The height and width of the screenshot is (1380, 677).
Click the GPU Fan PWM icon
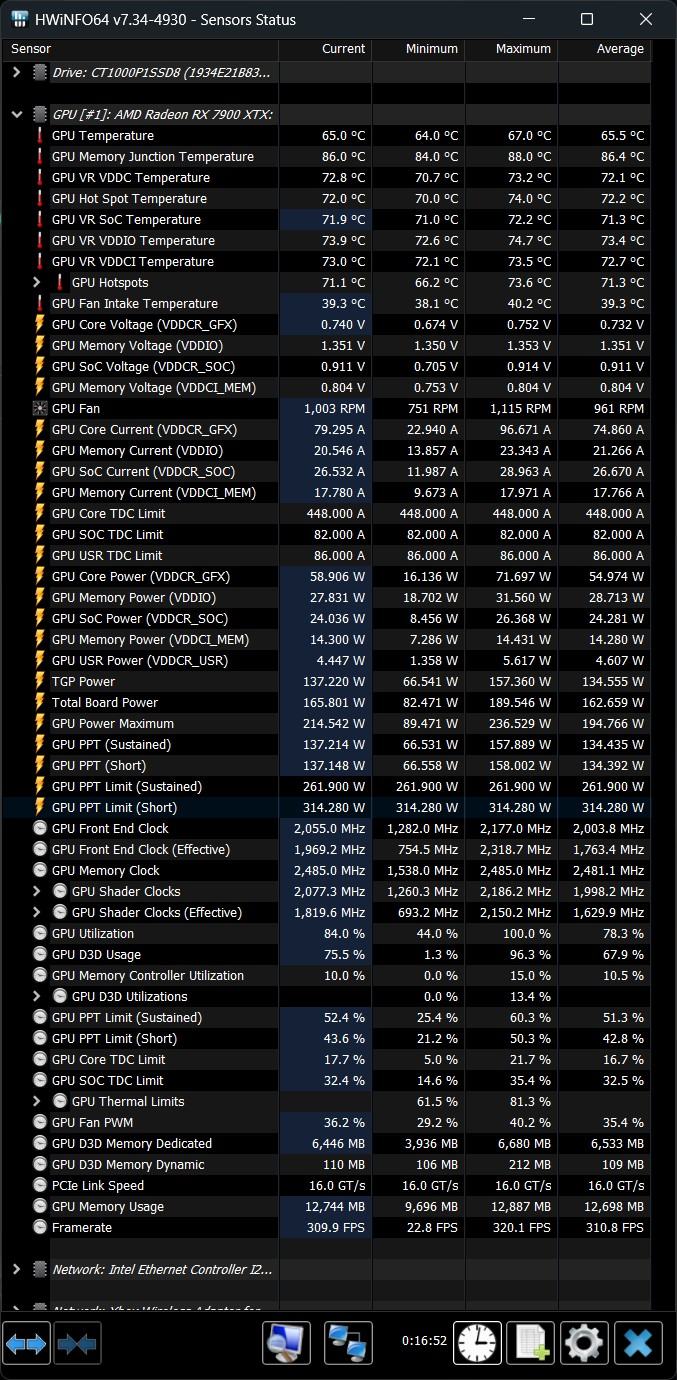(40, 1122)
